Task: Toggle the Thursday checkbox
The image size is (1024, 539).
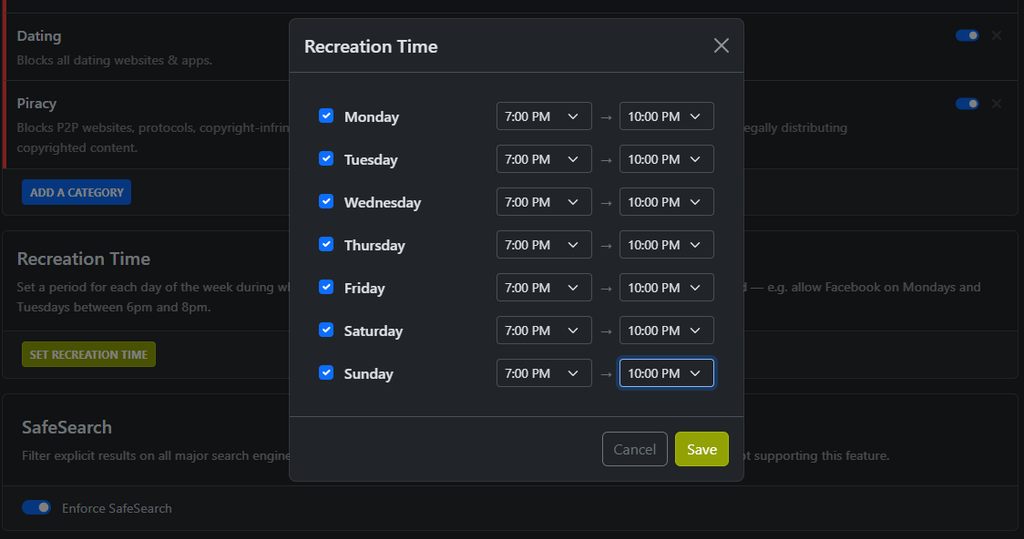Action: coord(326,244)
